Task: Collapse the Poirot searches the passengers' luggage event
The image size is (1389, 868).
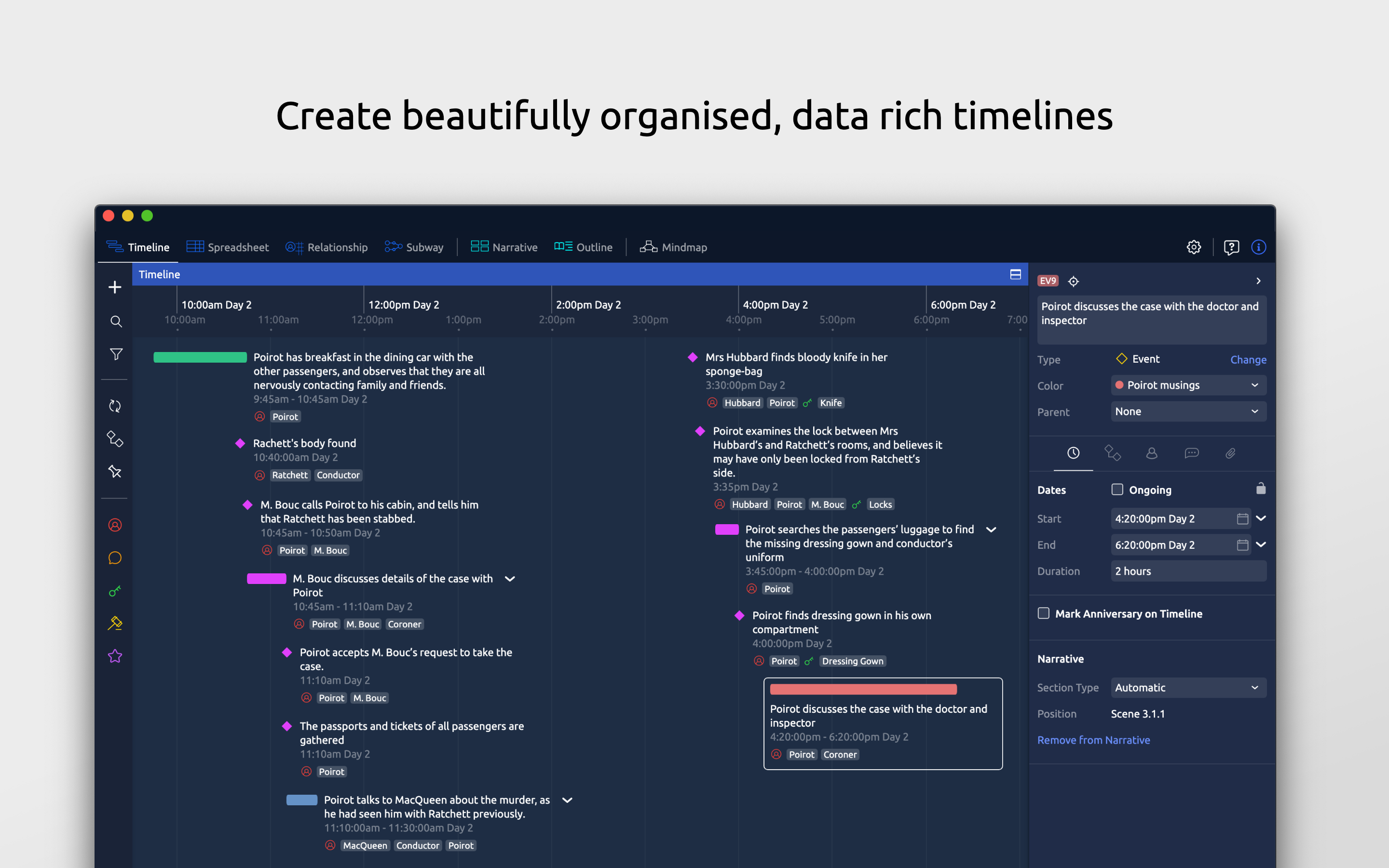Action: [991, 530]
